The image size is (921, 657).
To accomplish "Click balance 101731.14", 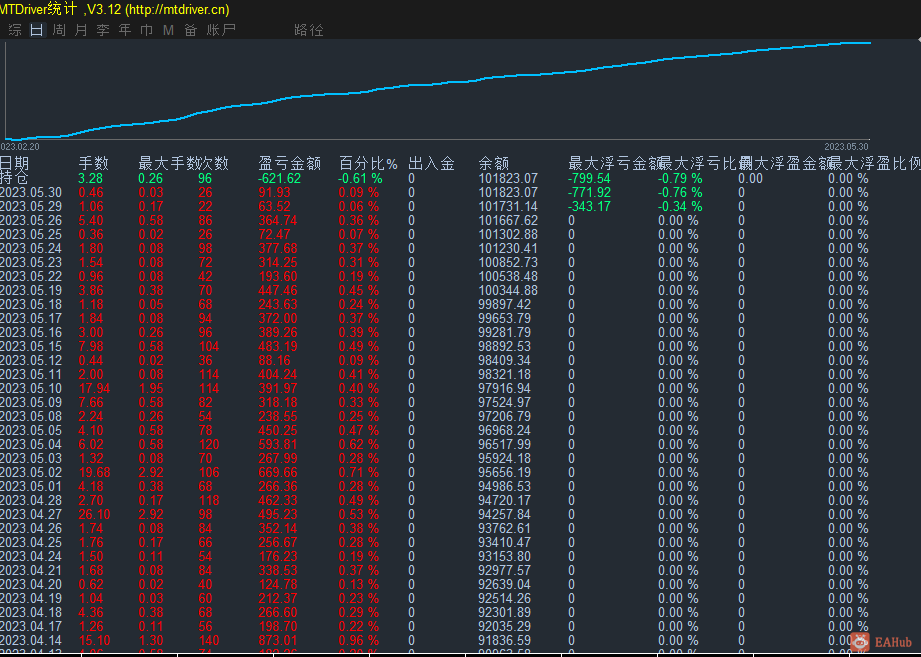I will tap(508, 207).
